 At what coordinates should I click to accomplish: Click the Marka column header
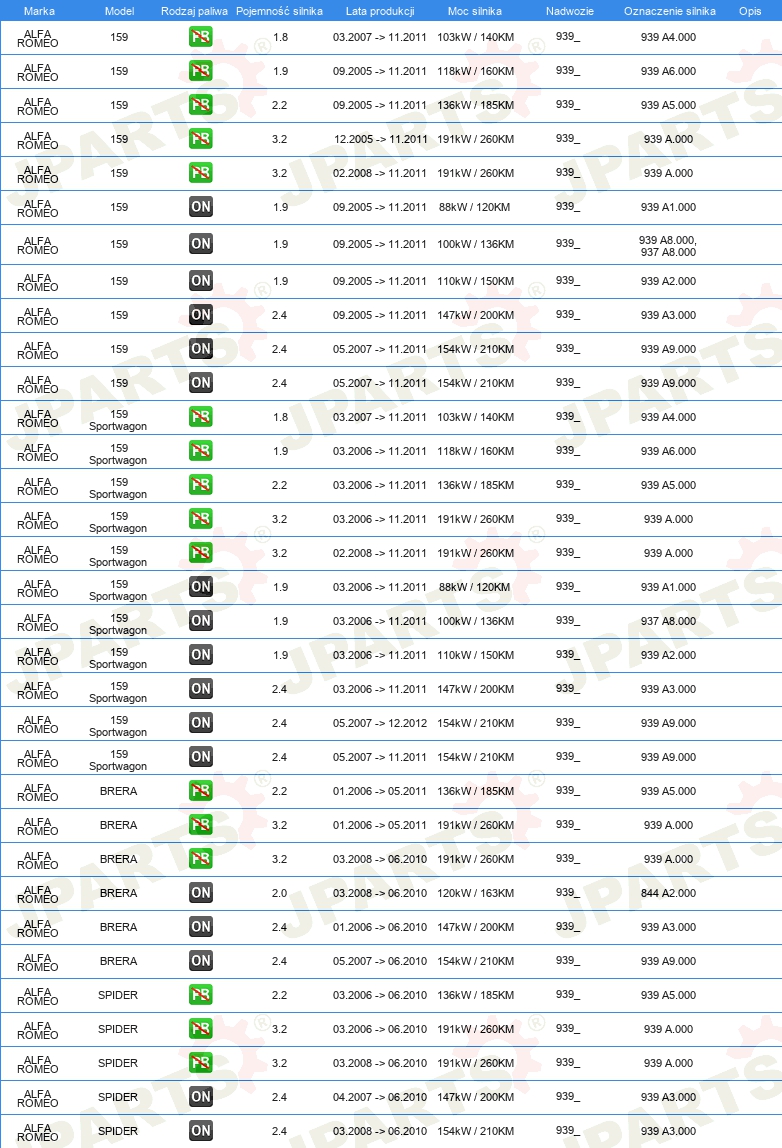(x=39, y=11)
